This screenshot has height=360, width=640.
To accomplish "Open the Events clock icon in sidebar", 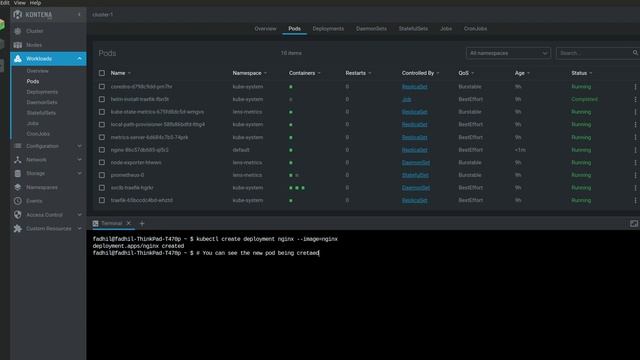I will (x=18, y=201).
